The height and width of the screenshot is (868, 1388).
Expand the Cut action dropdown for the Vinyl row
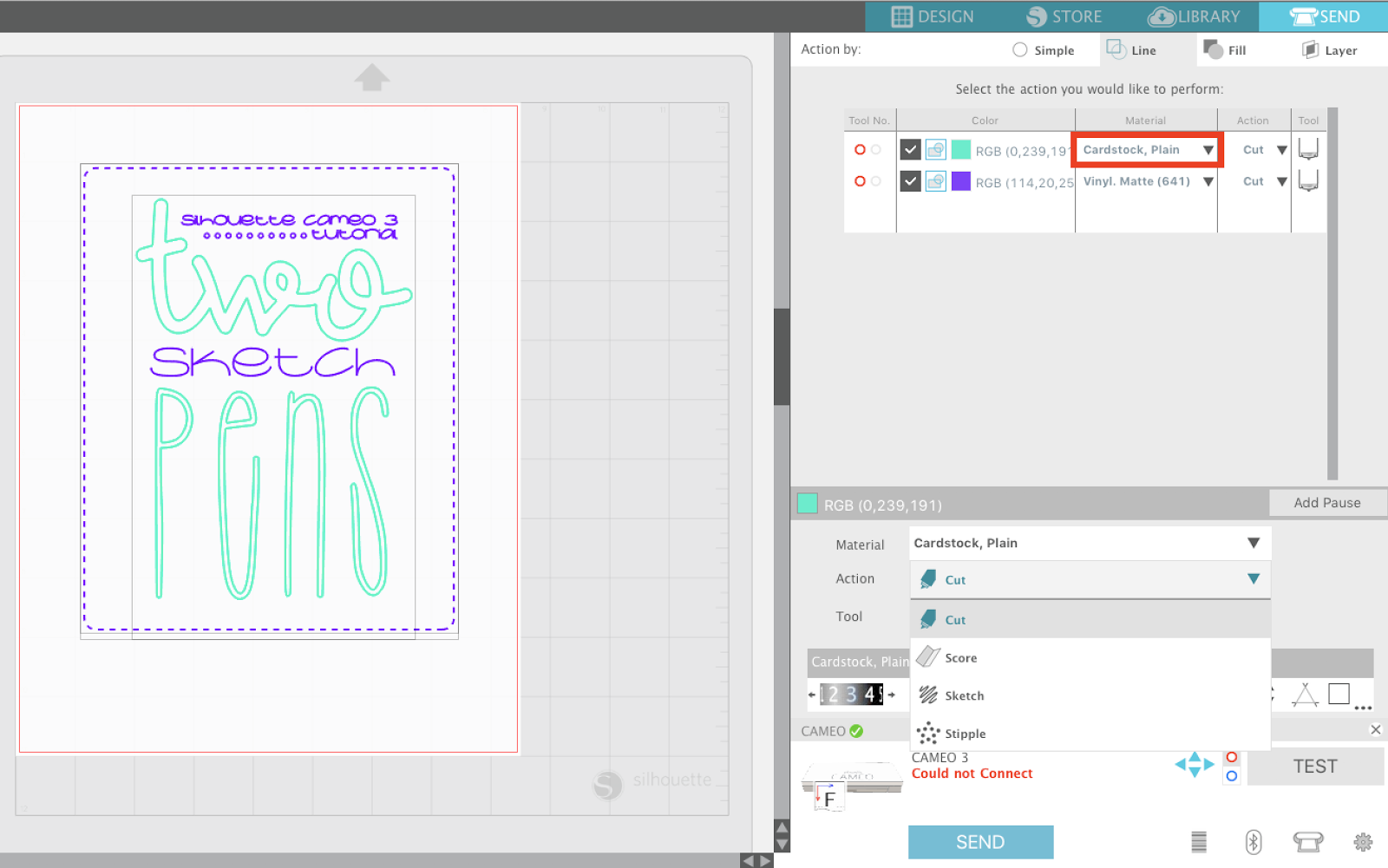(1281, 181)
